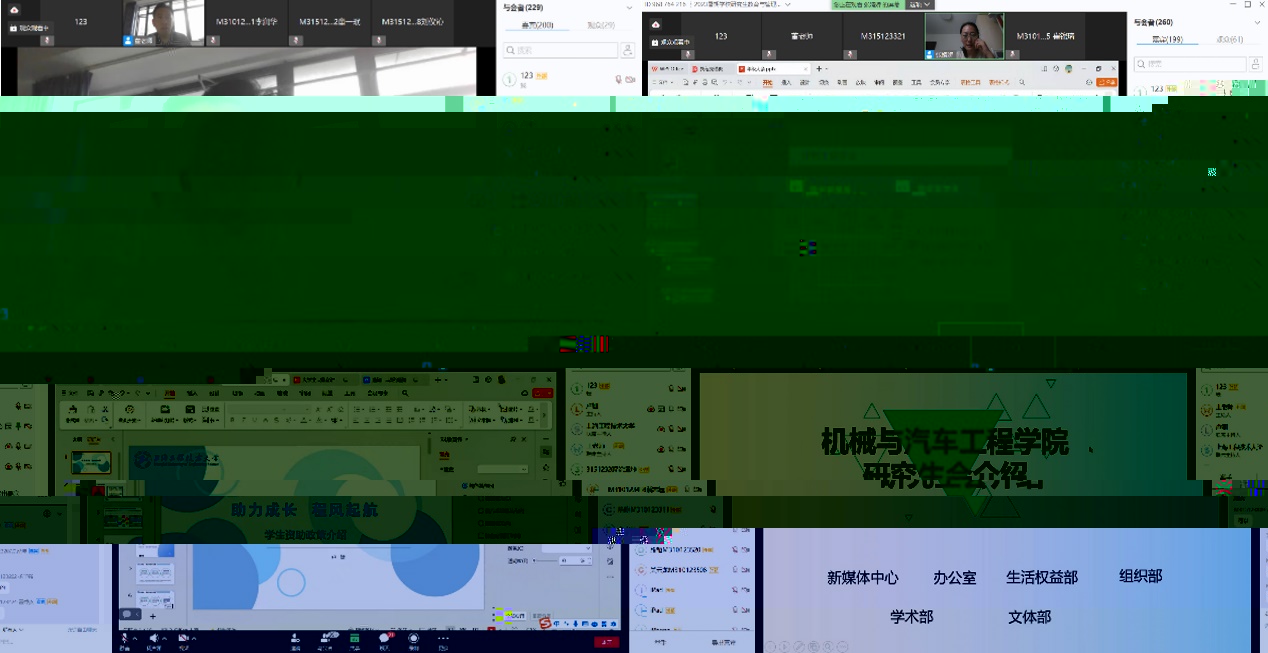Select tile M31512...8 in top-left meeting

tap(412, 22)
